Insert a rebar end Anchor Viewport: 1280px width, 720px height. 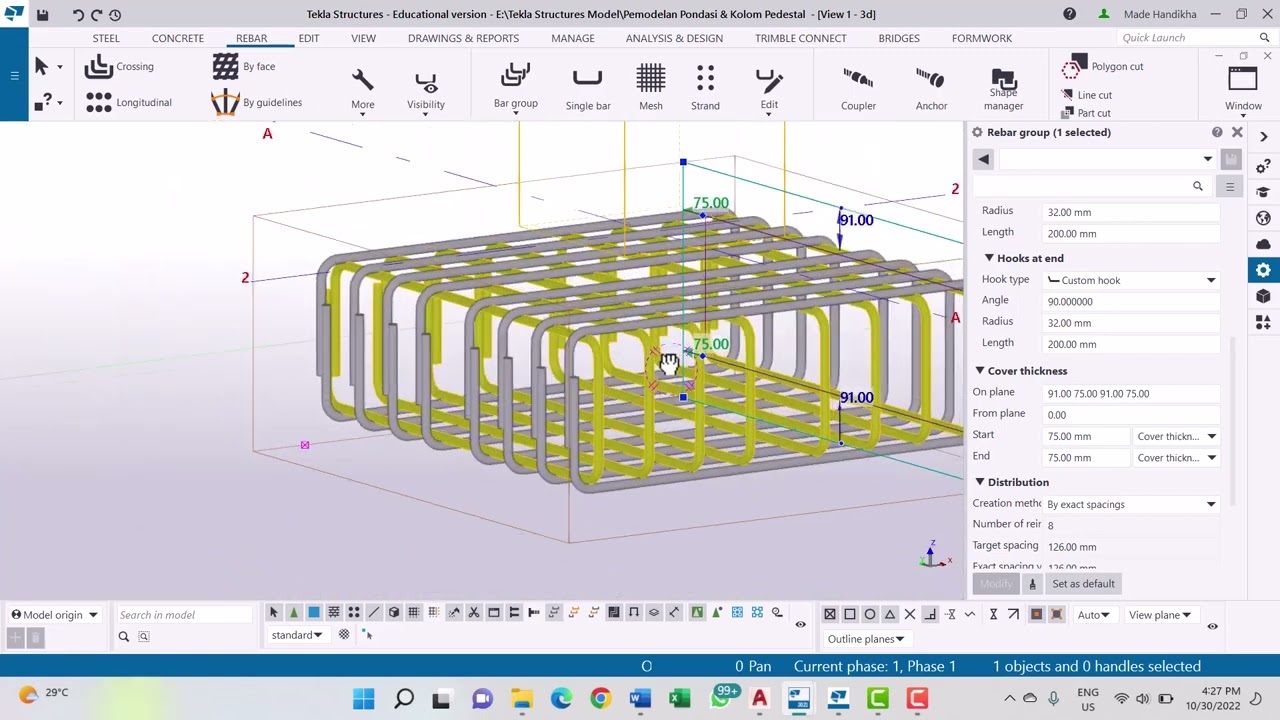pos(931,88)
